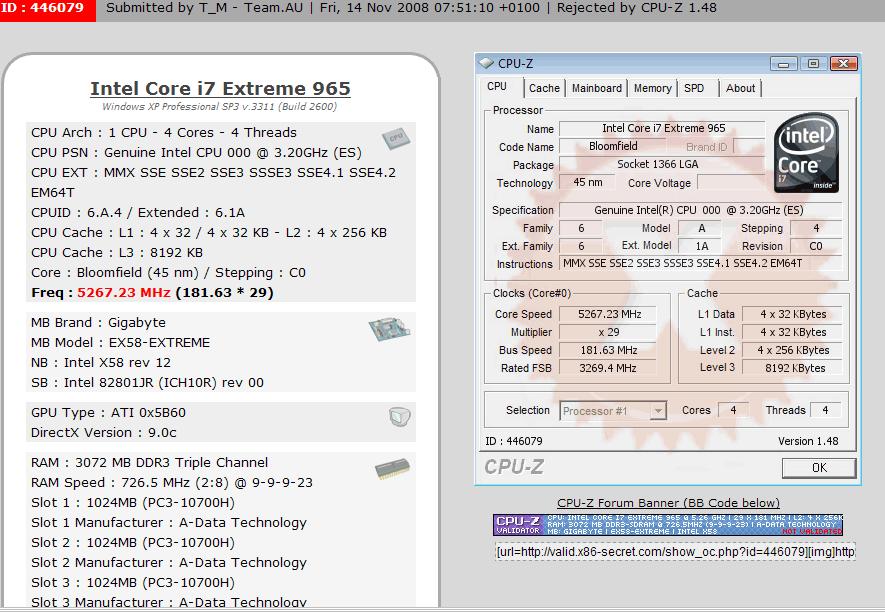Click the Stepping field showing 4
This screenshot has width=885, height=612.
[816, 228]
